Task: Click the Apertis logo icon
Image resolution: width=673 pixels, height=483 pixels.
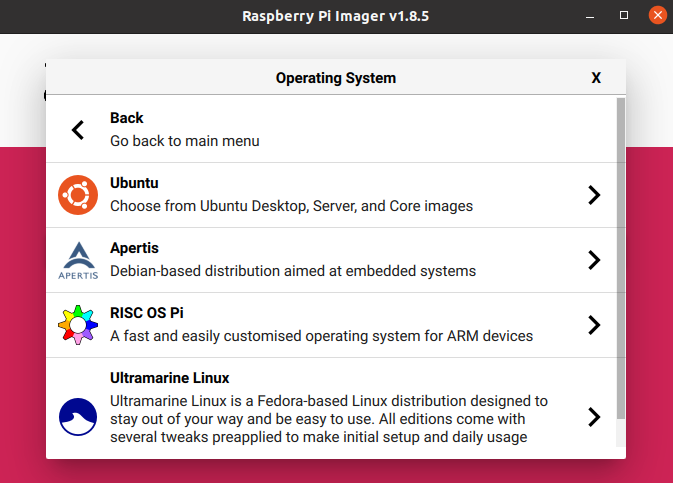Action: coord(78,260)
